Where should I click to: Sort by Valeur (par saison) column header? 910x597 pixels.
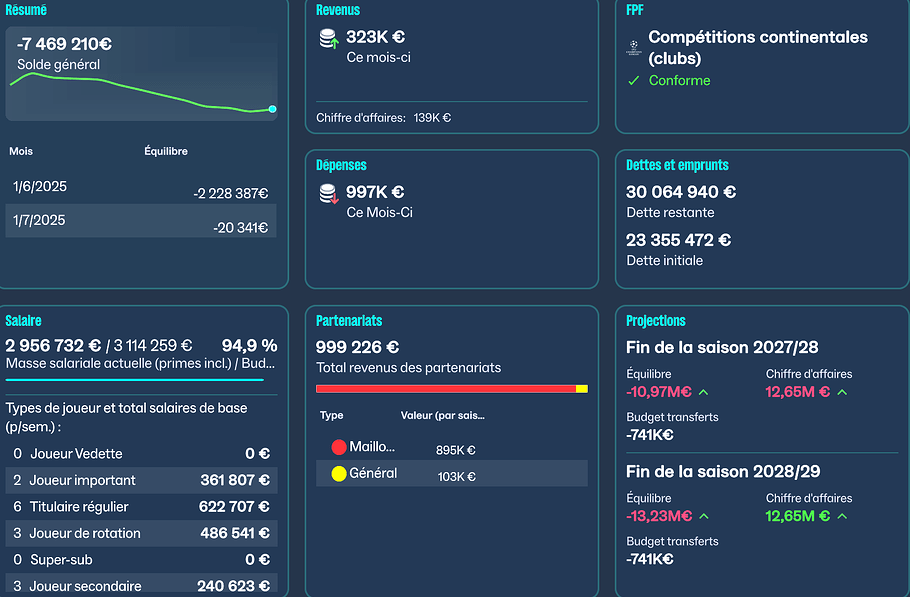tap(442, 415)
